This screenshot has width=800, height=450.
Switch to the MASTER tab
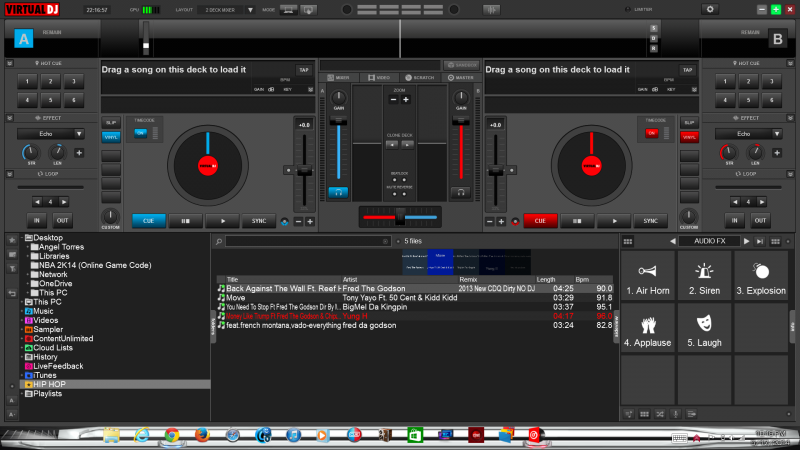[461, 78]
